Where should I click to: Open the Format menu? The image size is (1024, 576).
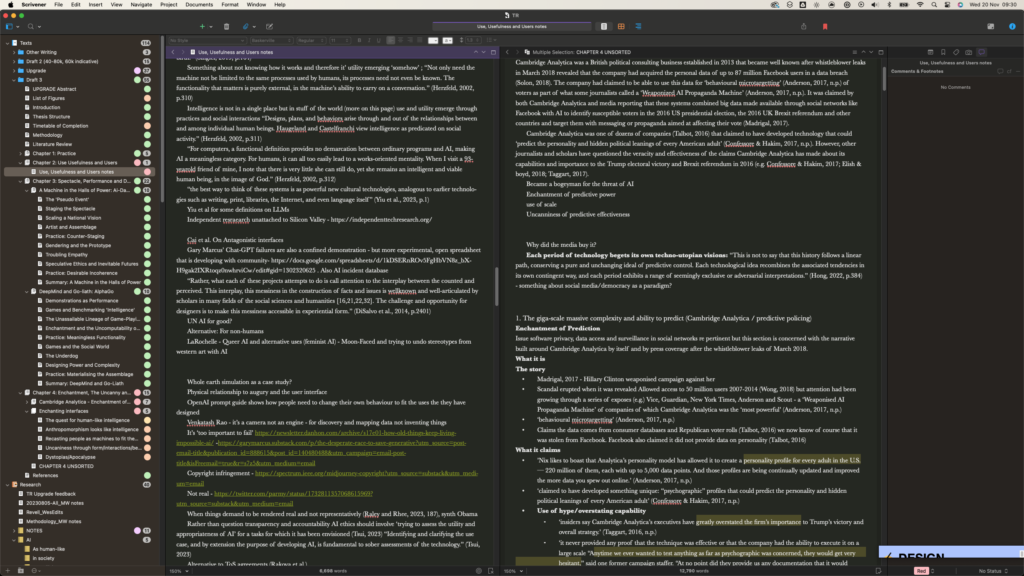click(230, 5)
